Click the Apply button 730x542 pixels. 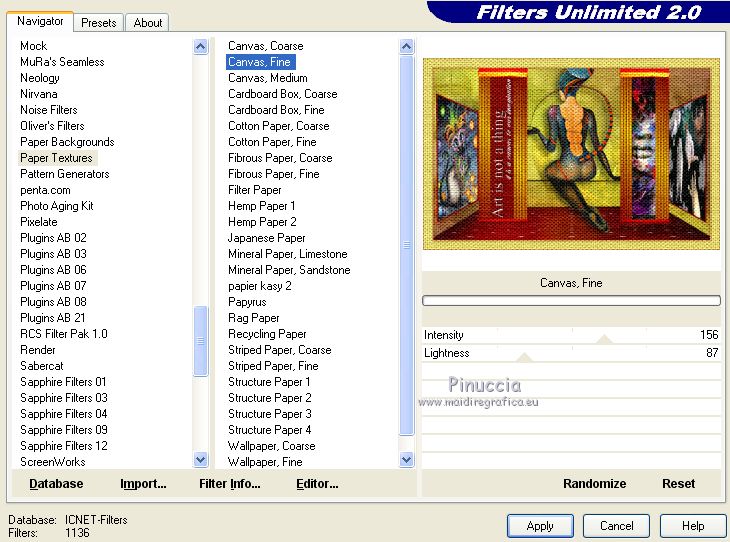pyautogui.click(x=540, y=526)
